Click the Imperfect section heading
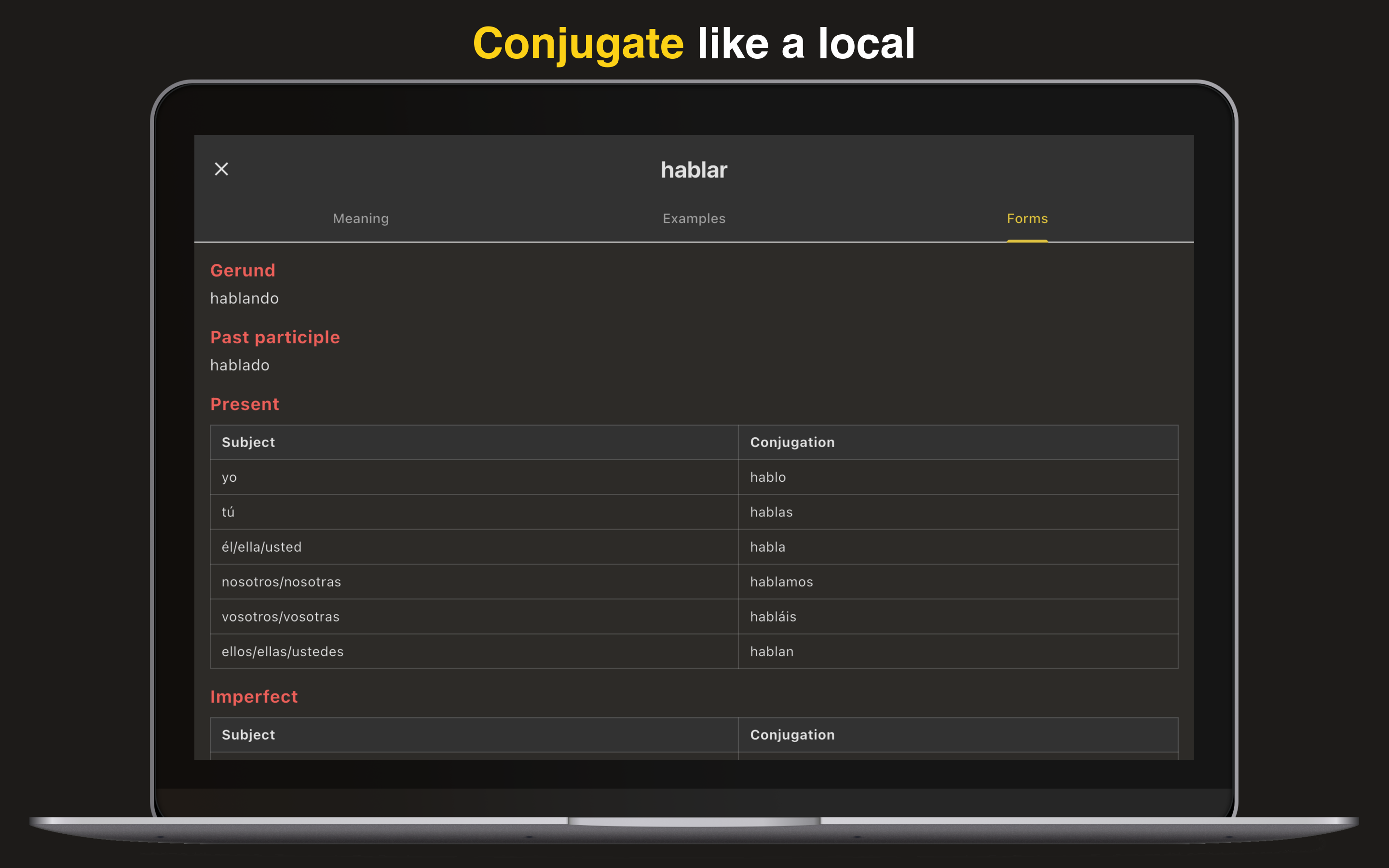Image resolution: width=1389 pixels, height=868 pixels. [254, 696]
